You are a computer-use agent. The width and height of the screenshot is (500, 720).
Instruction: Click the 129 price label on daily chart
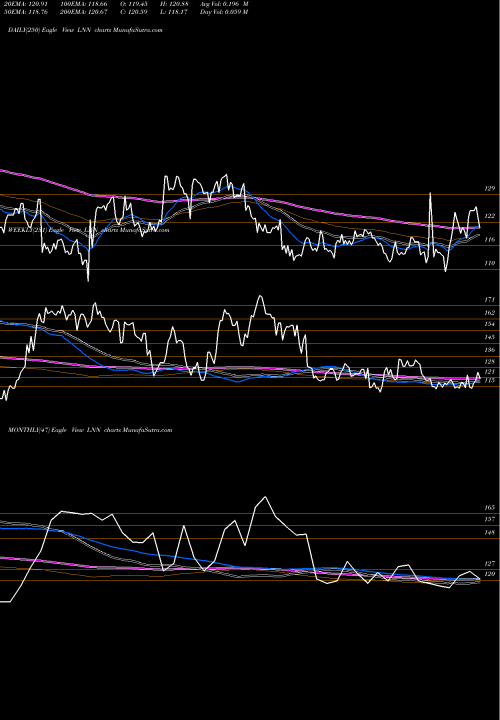pyautogui.click(x=489, y=189)
